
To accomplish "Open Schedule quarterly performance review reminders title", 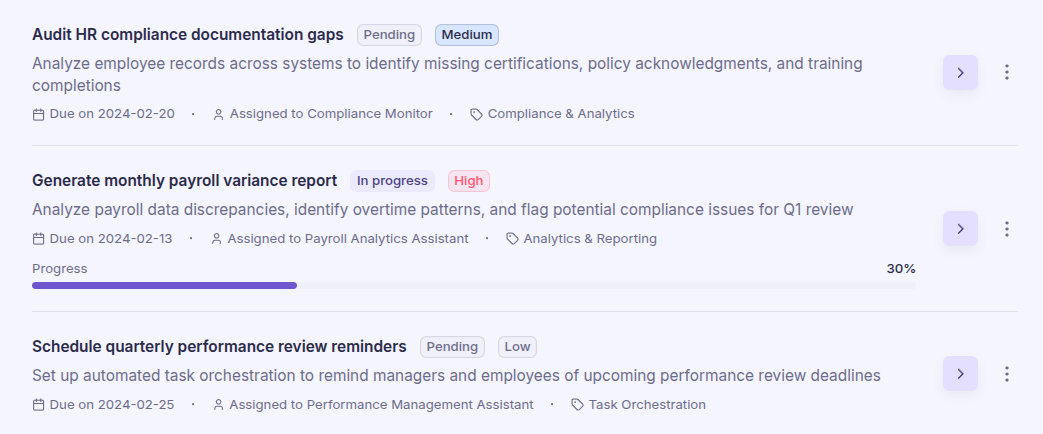I will pos(219,347).
